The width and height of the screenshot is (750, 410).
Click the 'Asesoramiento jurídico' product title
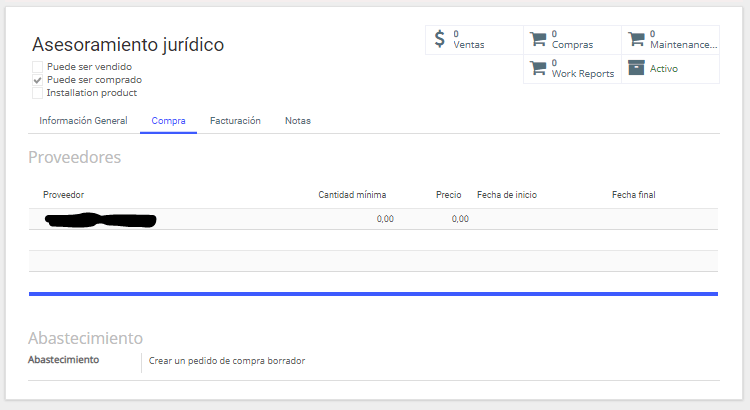point(128,44)
